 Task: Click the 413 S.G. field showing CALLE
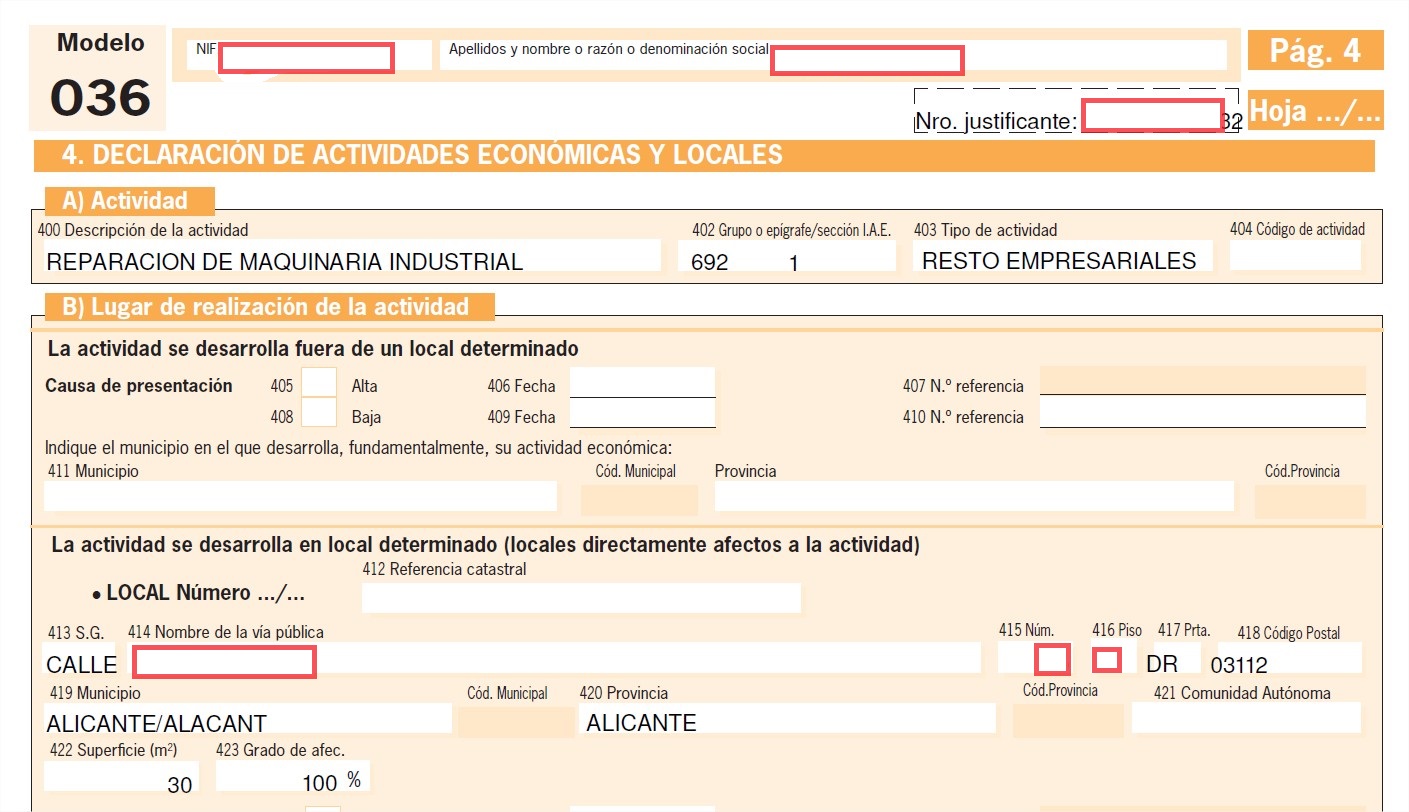pos(81,659)
